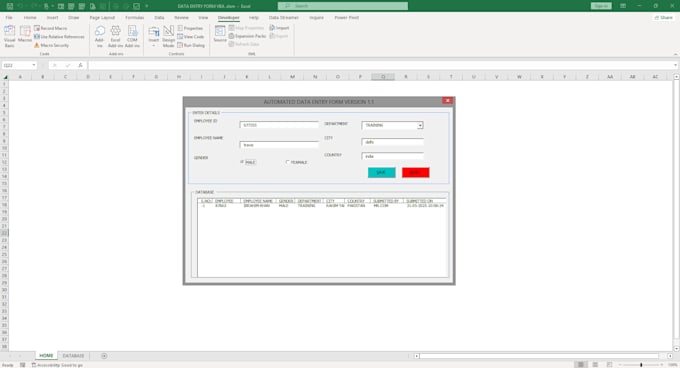The height and width of the screenshot is (368, 680).
Task: Select the database row with PAKISTAN
Action: [322, 206]
